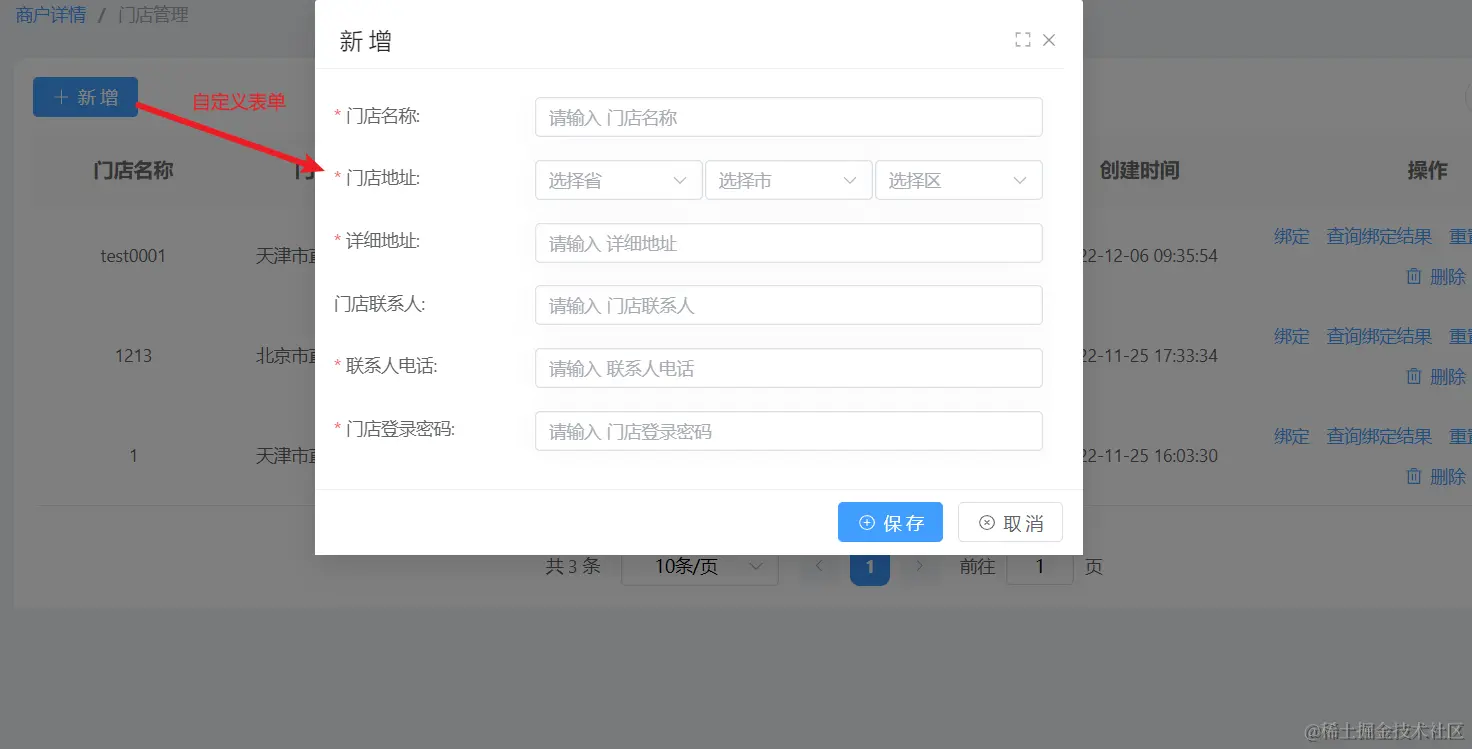This screenshot has height=749, width=1472.
Task: Click the circled plus icon inside the 保存 button
Action: (x=866, y=521)
